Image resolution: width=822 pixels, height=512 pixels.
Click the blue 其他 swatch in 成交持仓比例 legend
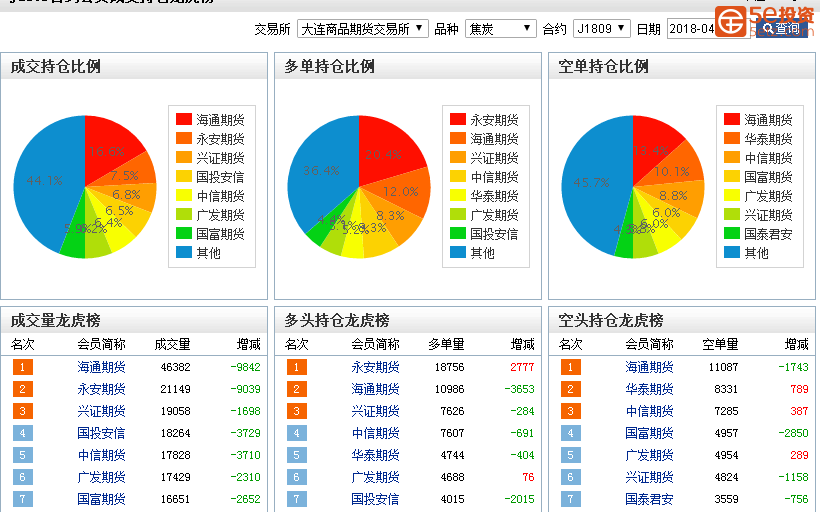pyautogui.click(x=183, y=252)
